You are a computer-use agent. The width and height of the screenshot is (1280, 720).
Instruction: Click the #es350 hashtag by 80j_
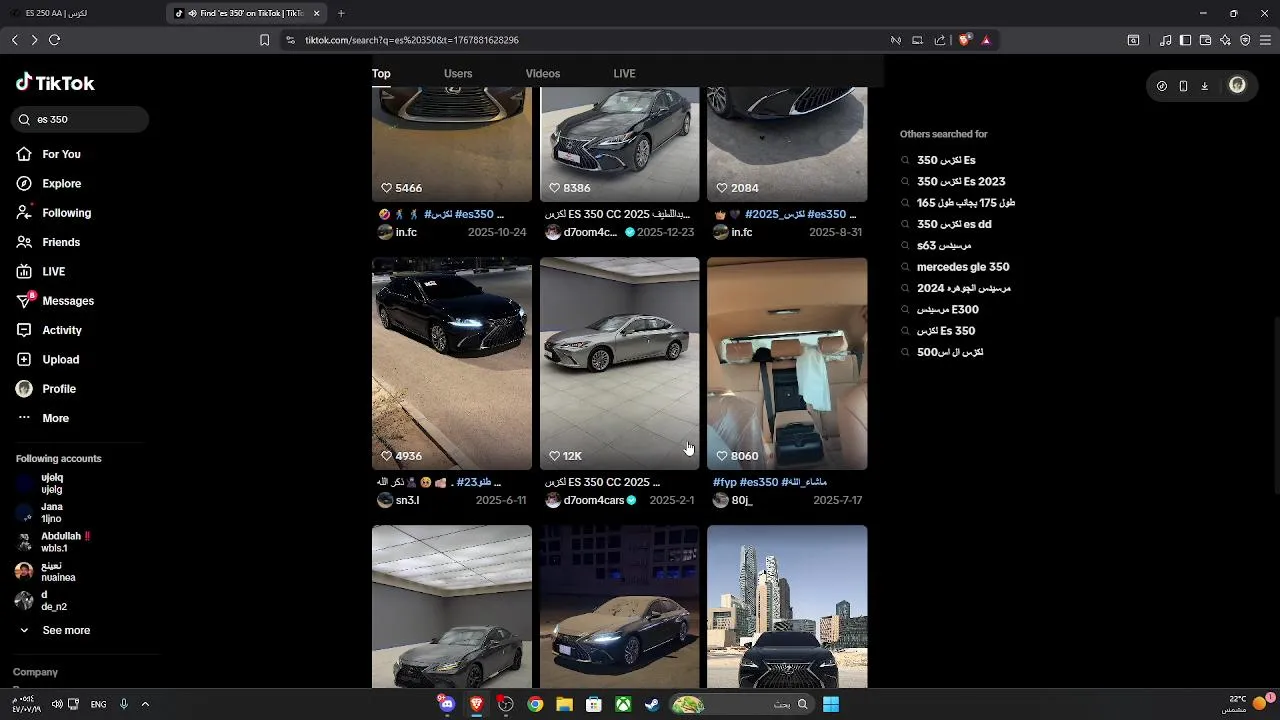click(x=759, y=482)
